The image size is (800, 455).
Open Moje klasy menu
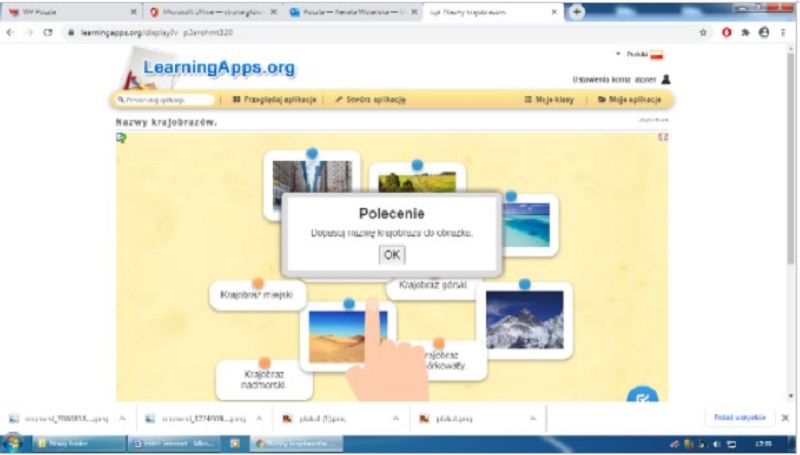549,99
